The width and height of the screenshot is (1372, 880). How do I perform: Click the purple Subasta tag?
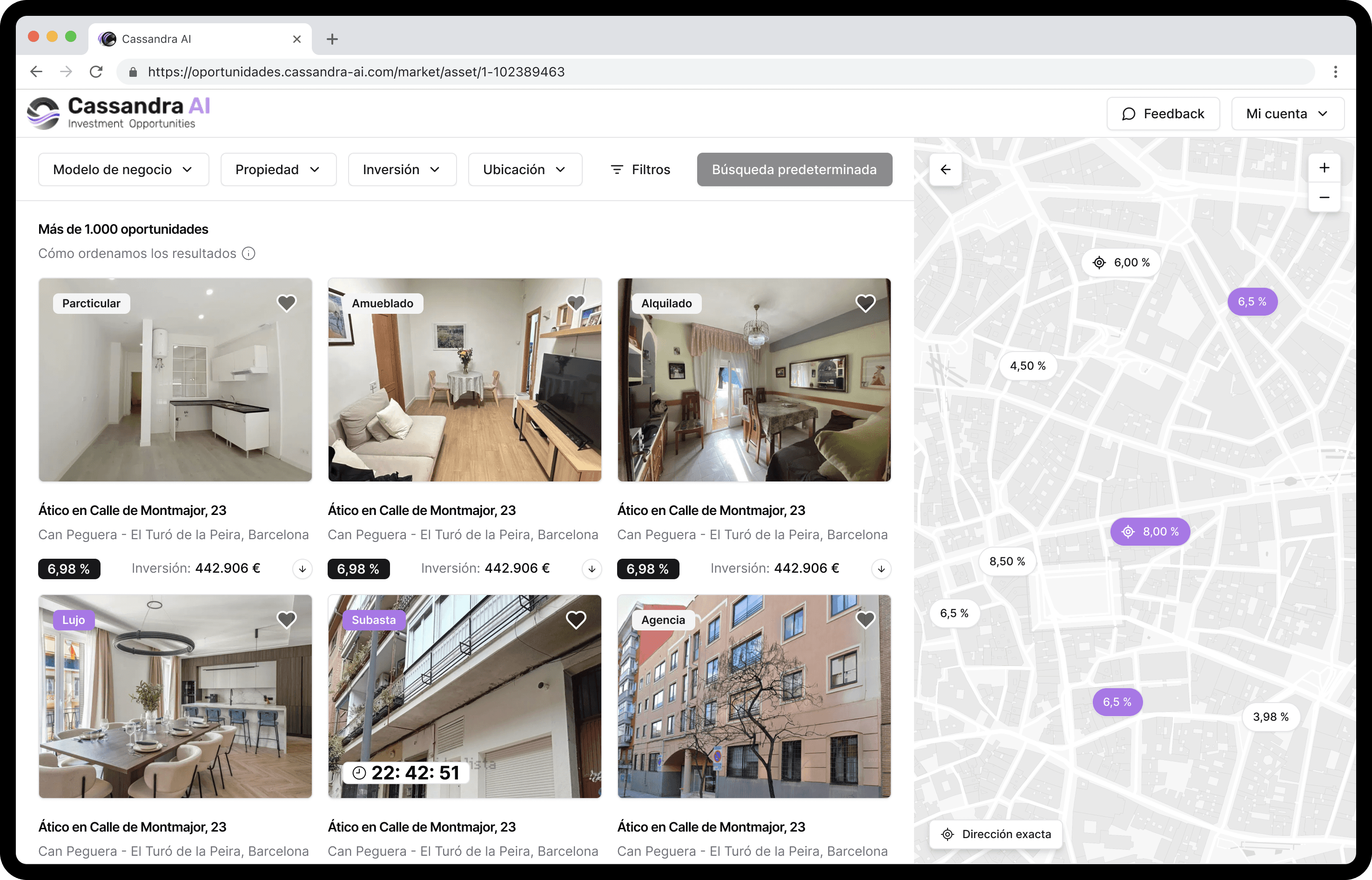374,620
